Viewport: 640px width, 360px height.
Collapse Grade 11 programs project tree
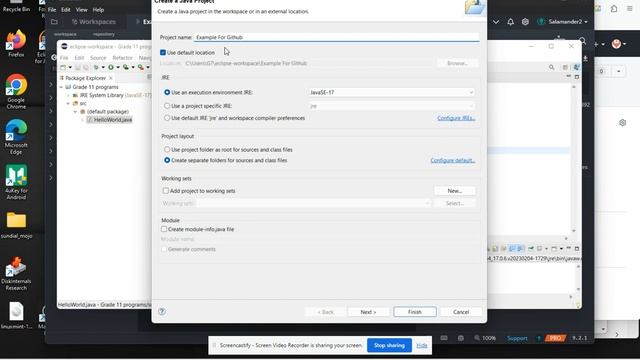pyautogui.click(x=61, y=87)
